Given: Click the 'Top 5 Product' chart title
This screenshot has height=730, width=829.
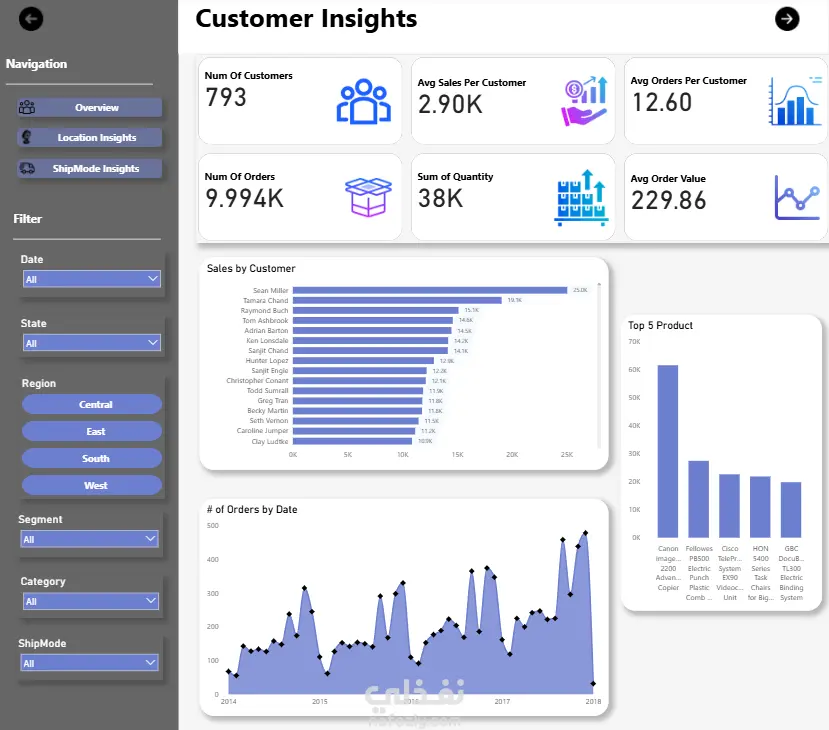Looking at the screenshot, I should click(660, 326).
